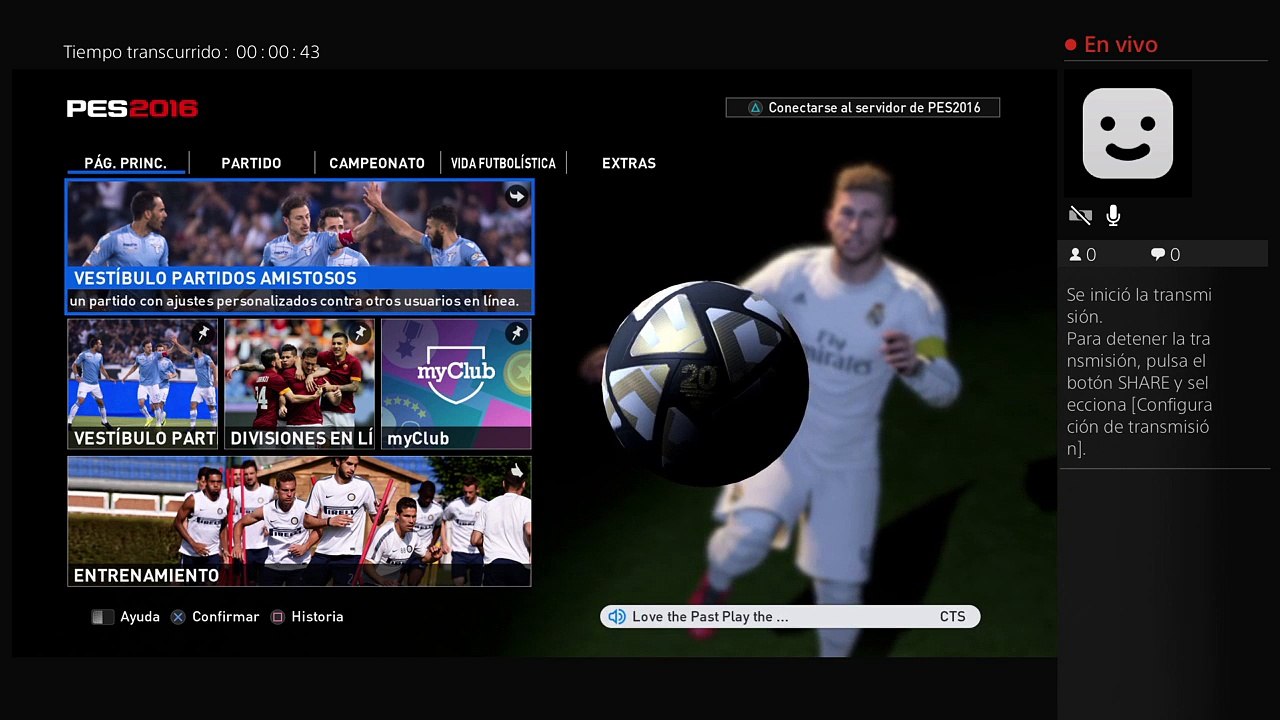Open the VIDA FUTBOLÍSTICA tab
The image size is (1280, 720).
click(503, 163)
